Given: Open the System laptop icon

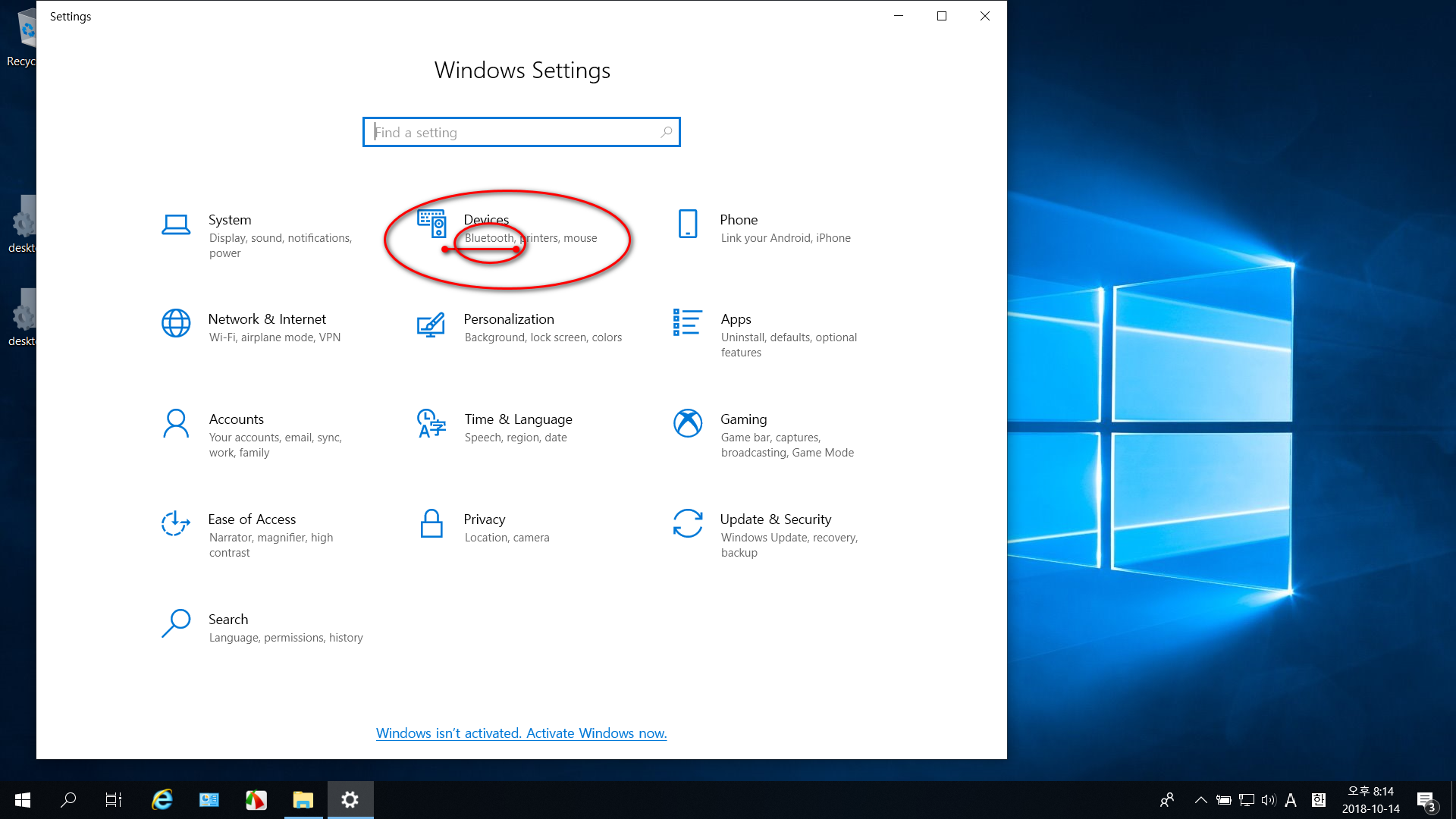Looking at the screenshot, I should 176,224.
